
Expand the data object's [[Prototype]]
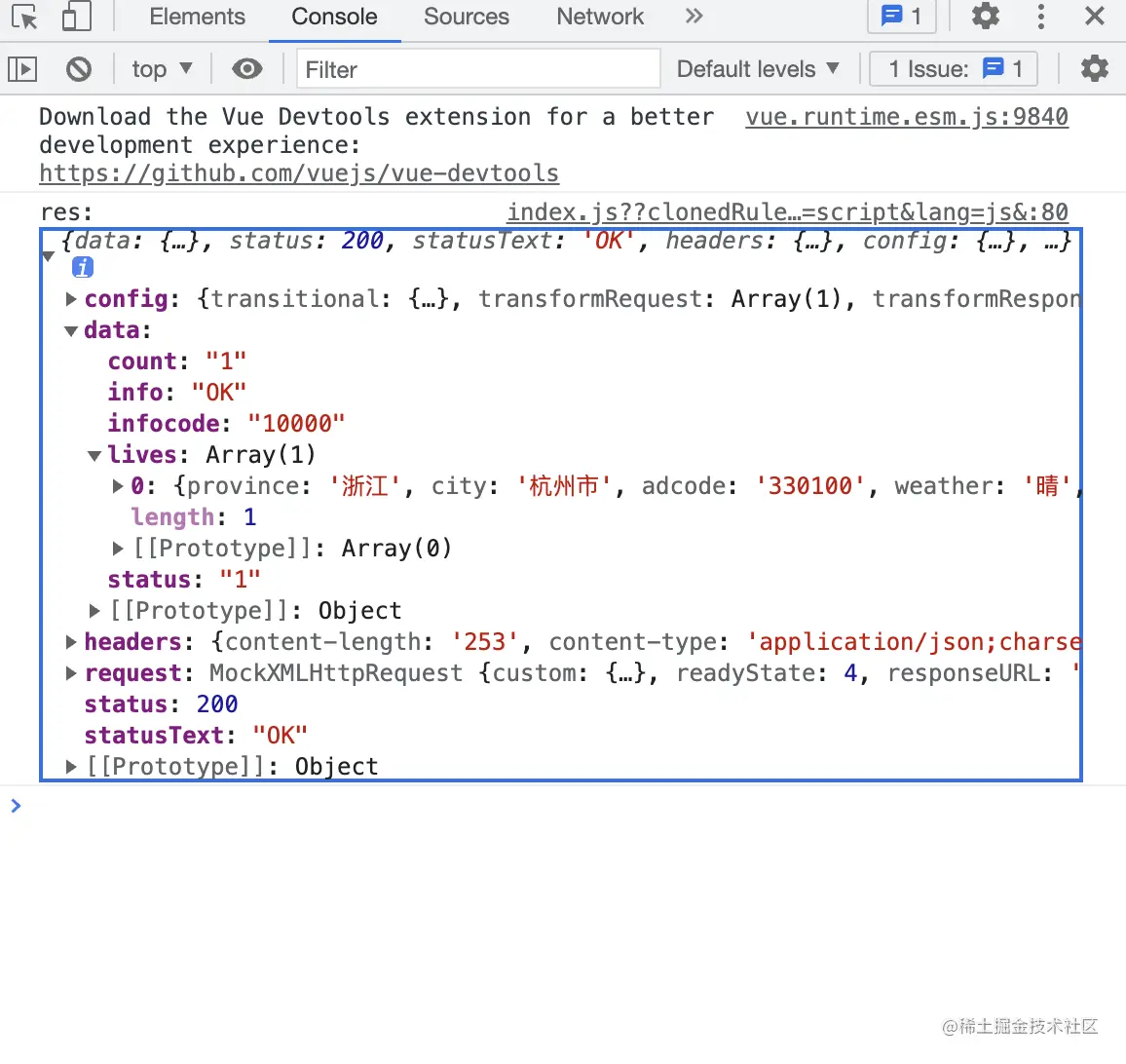pyautogui.click(x=94, y=611)
